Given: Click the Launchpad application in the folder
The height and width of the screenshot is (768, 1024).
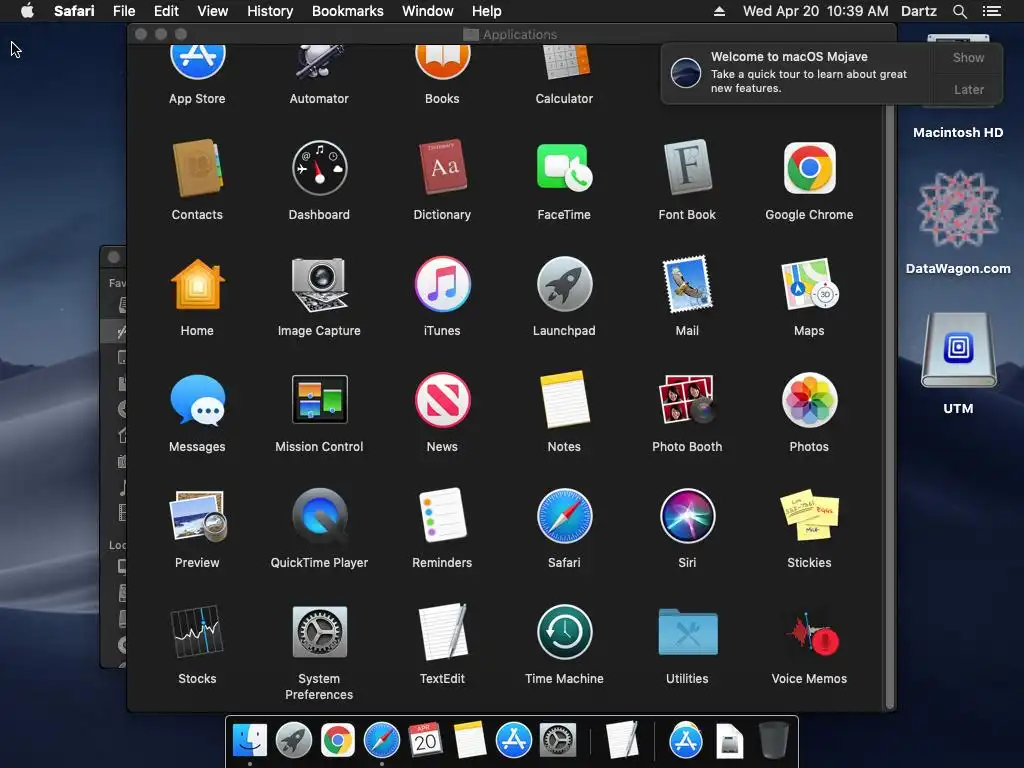Looking at the screenshot, I should [564, 284].
